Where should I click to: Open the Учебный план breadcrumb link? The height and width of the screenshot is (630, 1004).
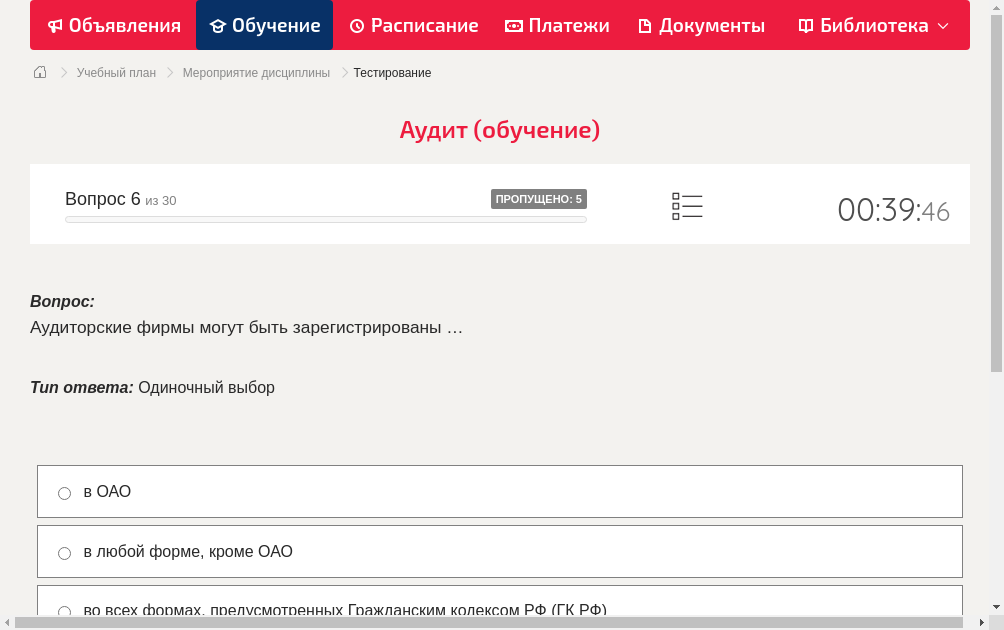(116, 72)
